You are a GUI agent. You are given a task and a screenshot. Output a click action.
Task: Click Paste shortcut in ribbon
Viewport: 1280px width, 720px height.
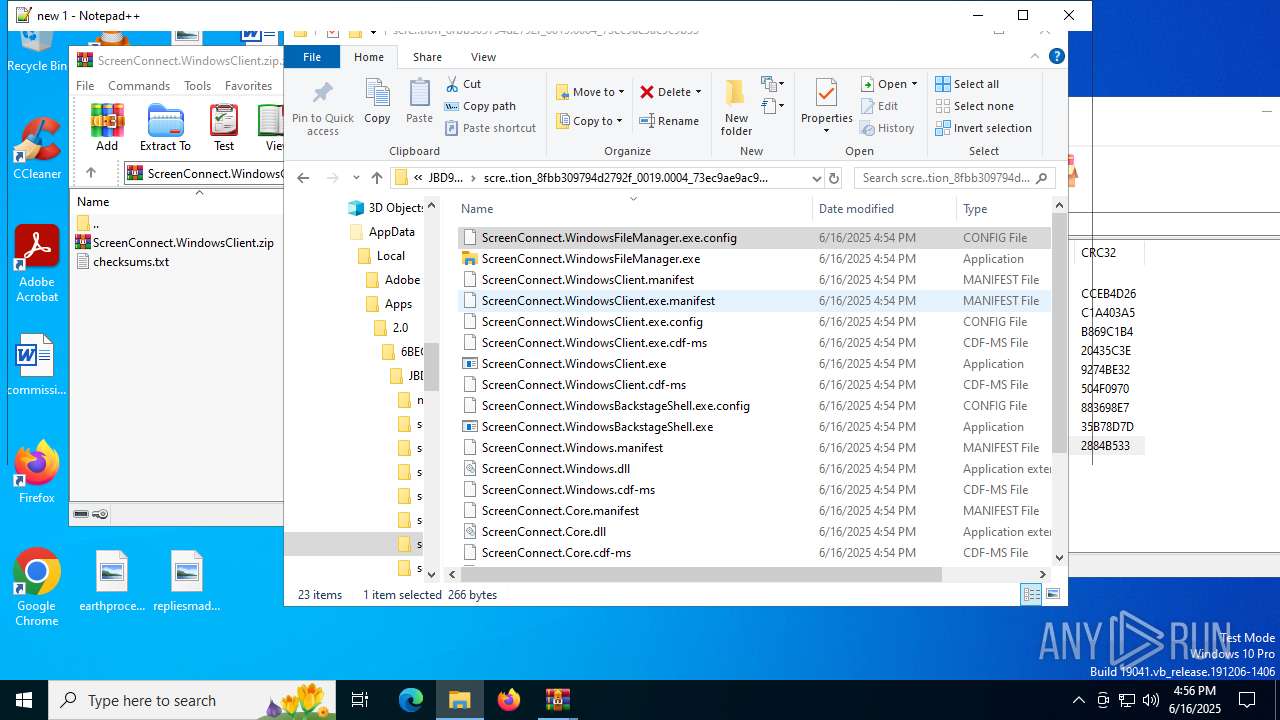(x=490, y=128)
